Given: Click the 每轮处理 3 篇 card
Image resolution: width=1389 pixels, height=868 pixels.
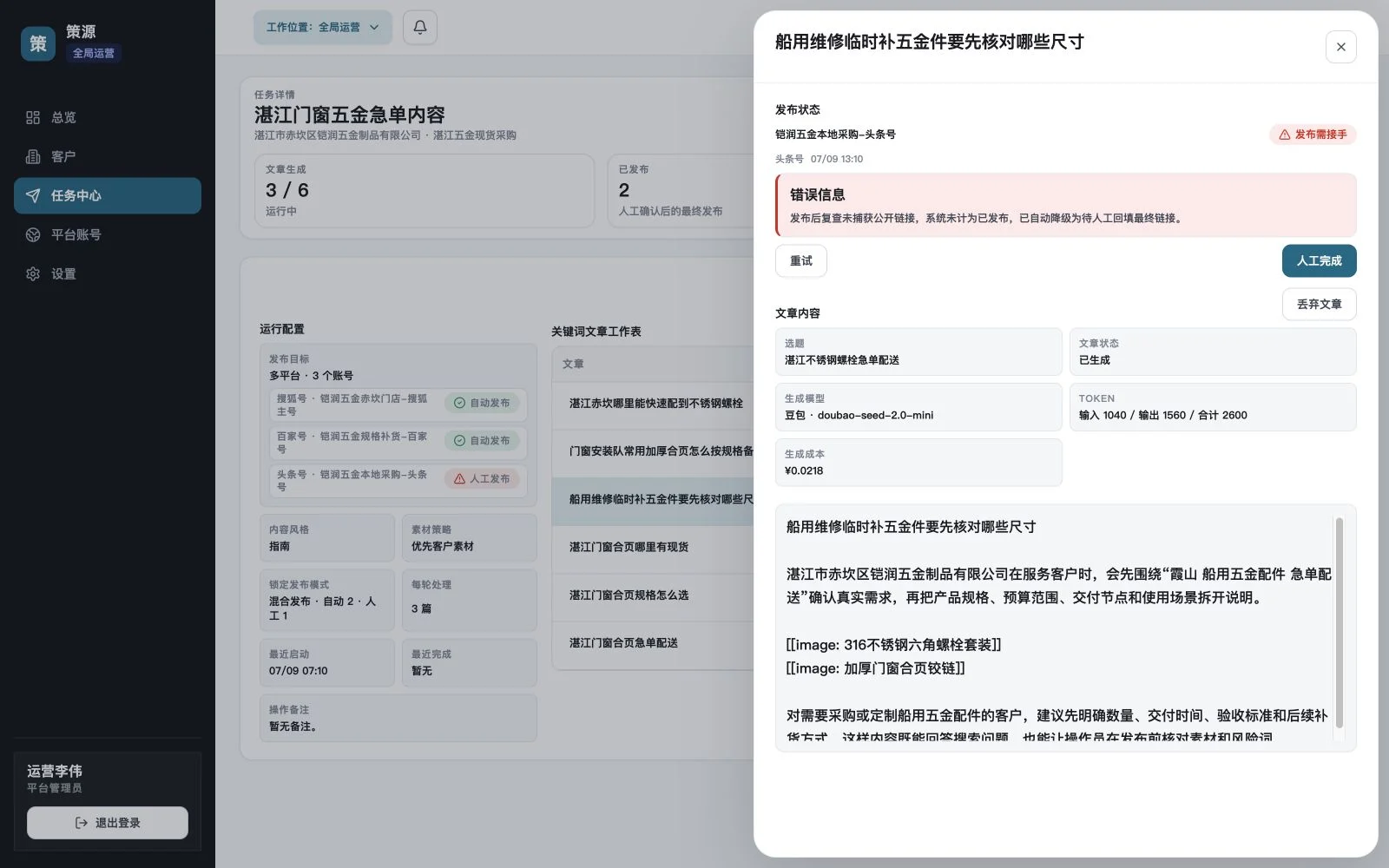Looking at the screenshot, I should click(x=470, y=600).
